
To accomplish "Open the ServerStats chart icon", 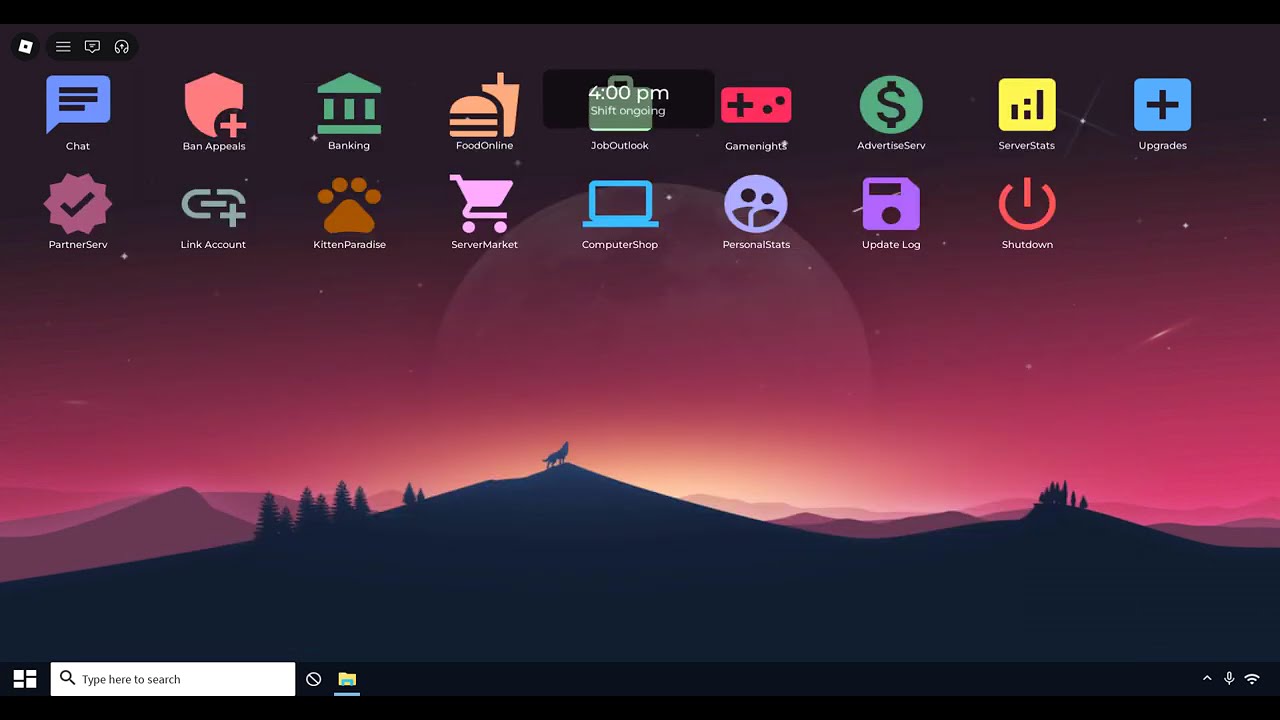I will [1027, 105].
